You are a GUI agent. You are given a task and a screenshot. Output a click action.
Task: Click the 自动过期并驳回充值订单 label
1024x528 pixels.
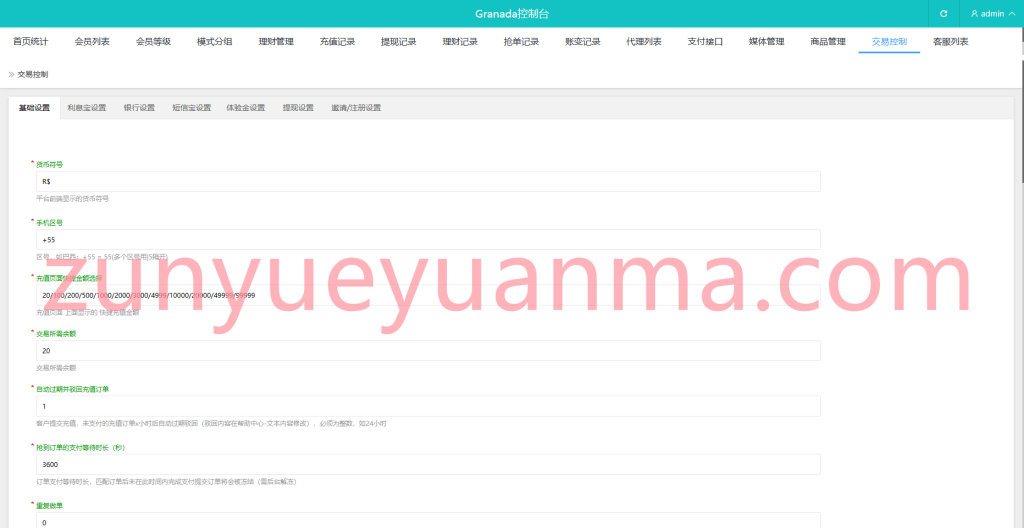tap(72, 389)
